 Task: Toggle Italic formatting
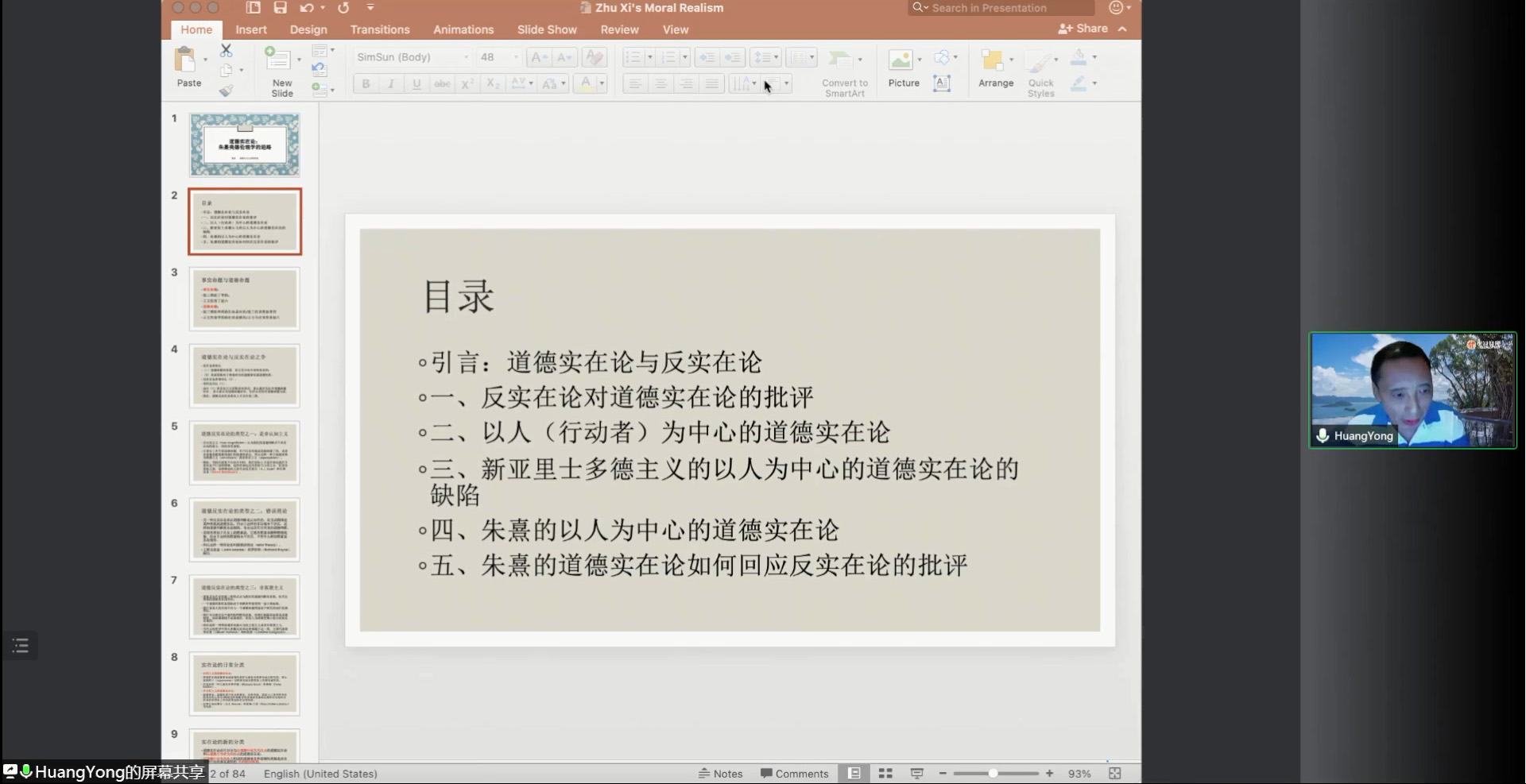point(391,83)
